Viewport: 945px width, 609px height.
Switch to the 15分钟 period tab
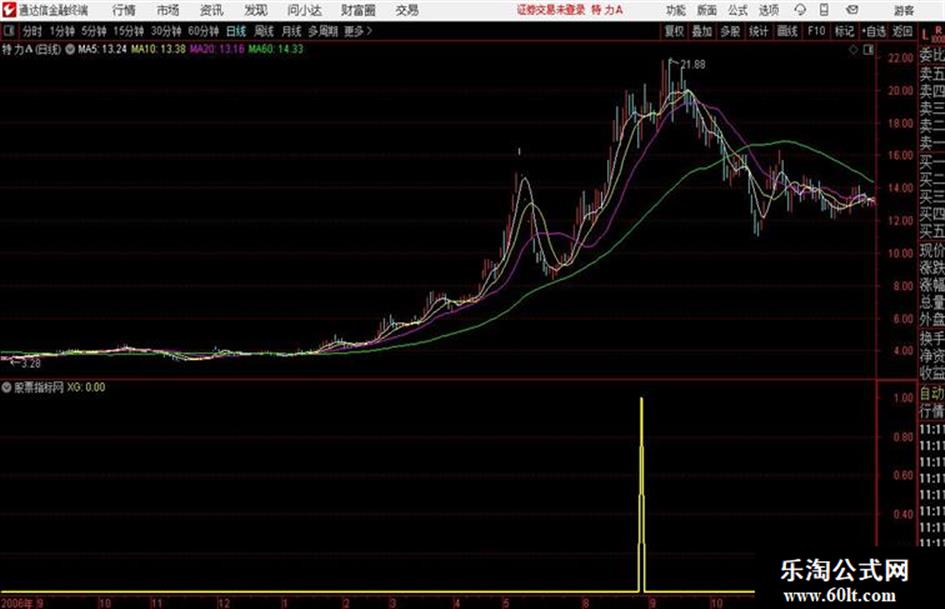click(129, 31)
